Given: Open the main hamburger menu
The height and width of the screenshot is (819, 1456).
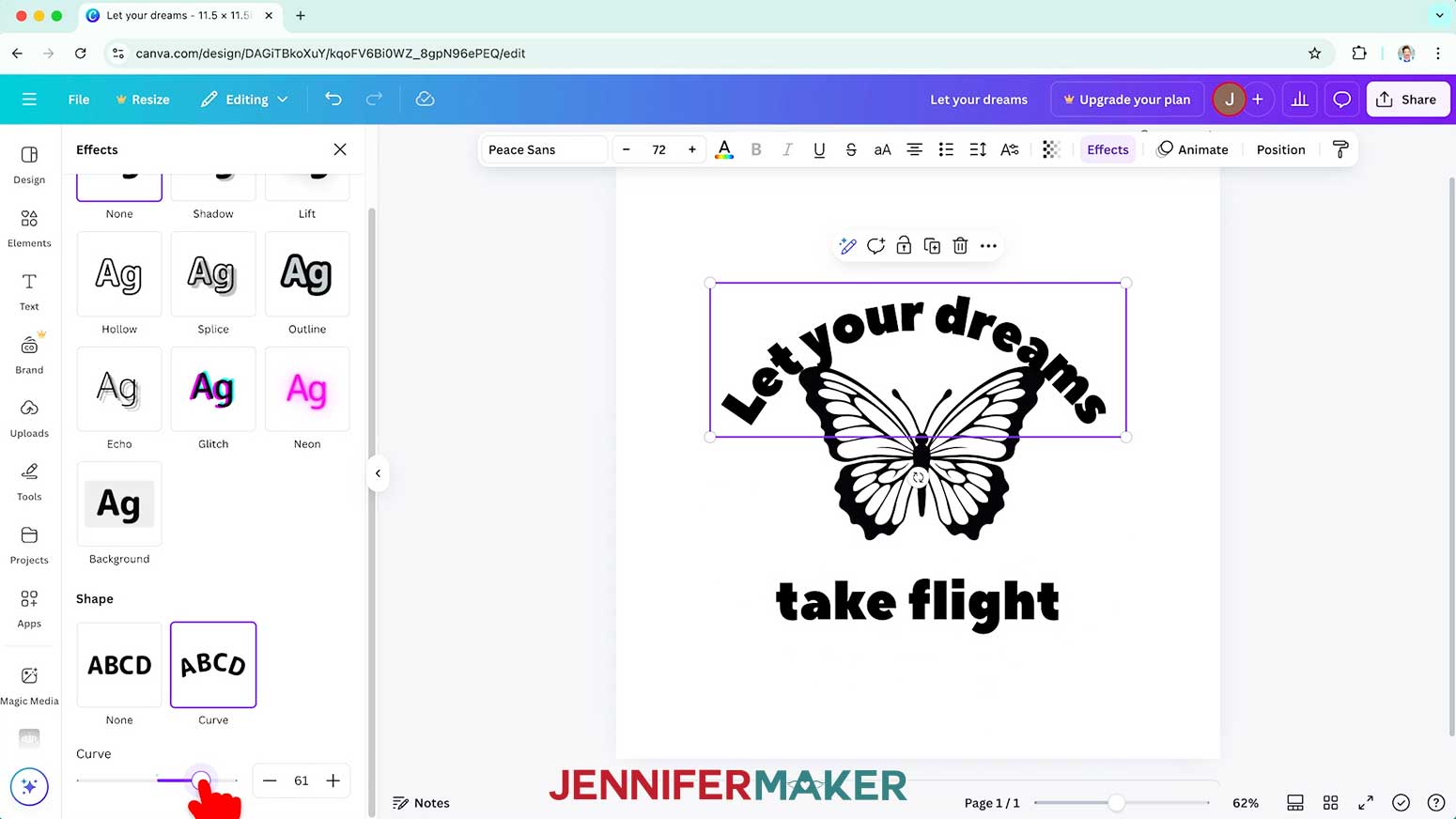Looking at the screenshot, I should pyautogui.click(x=29, y=99).
